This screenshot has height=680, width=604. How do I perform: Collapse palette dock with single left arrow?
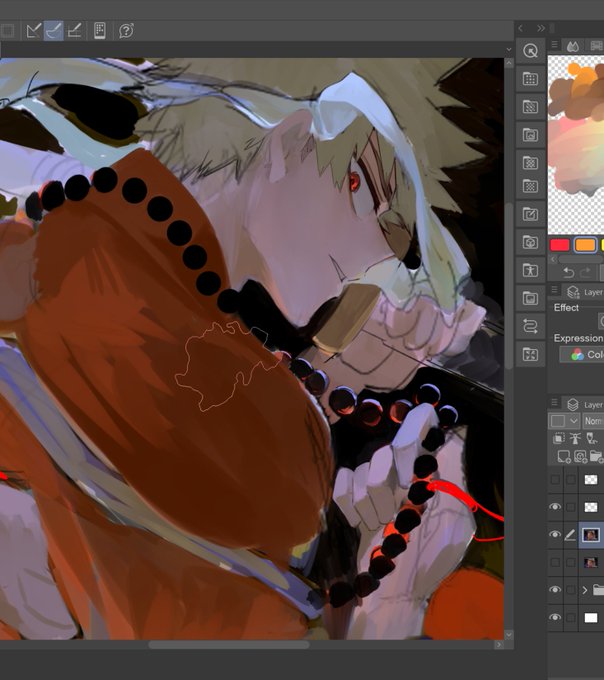(x=521, y=28)
